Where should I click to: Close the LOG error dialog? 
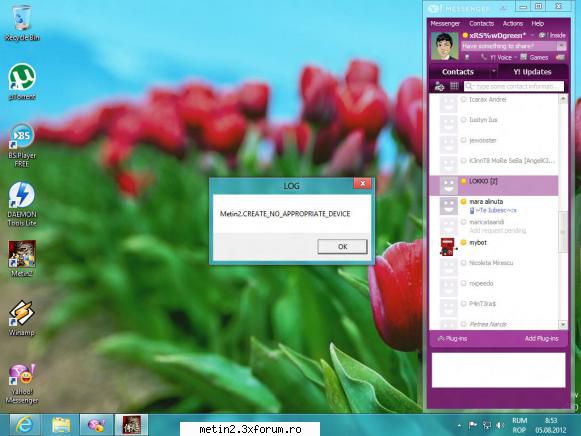pyautogui.click(x=362, y=183)
